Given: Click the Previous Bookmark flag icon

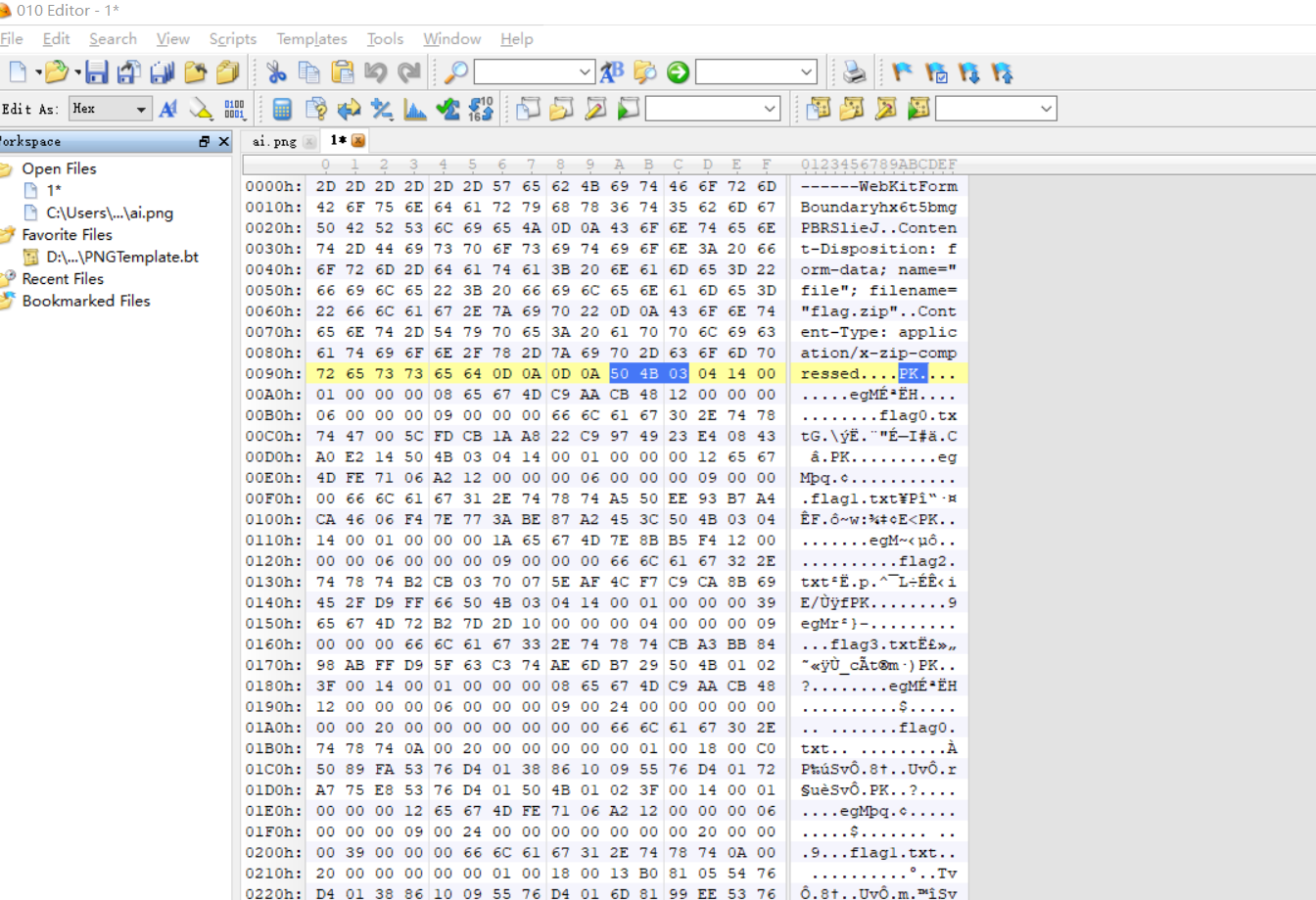Looking at the screenshot, I should coord(1003,71).
